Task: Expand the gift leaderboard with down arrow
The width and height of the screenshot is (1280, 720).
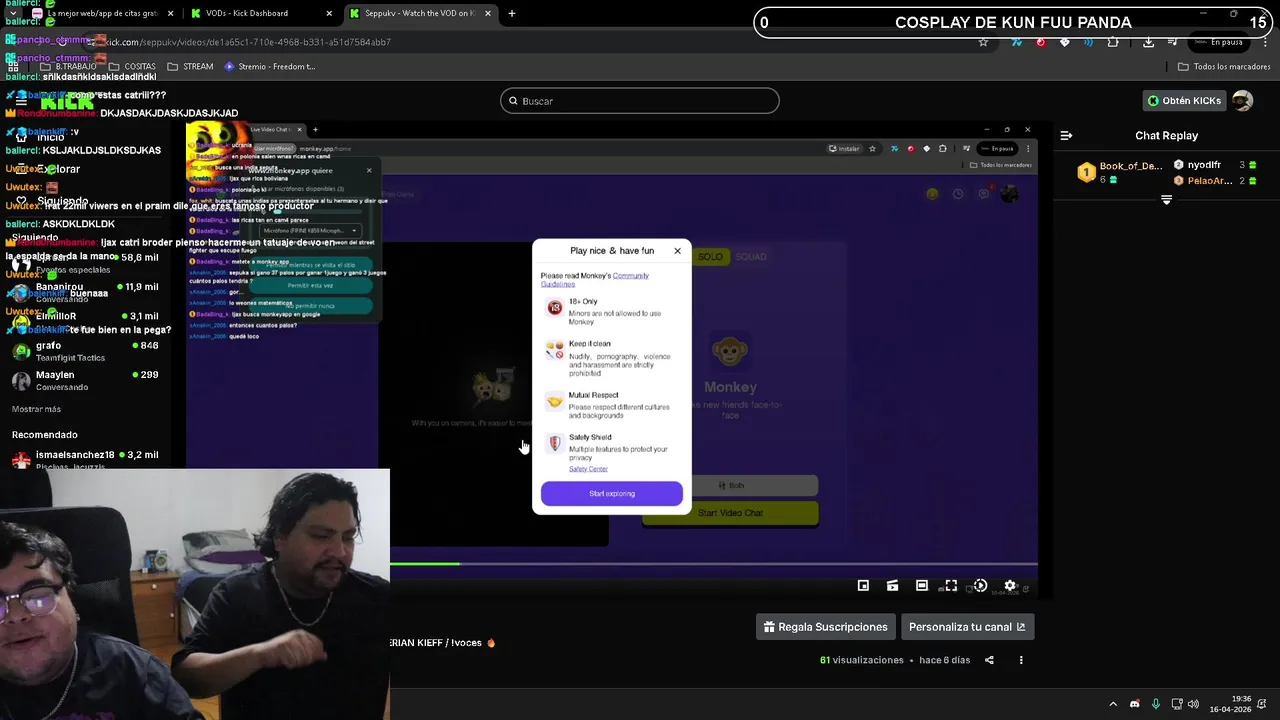Action: (x=1166, y=200)
